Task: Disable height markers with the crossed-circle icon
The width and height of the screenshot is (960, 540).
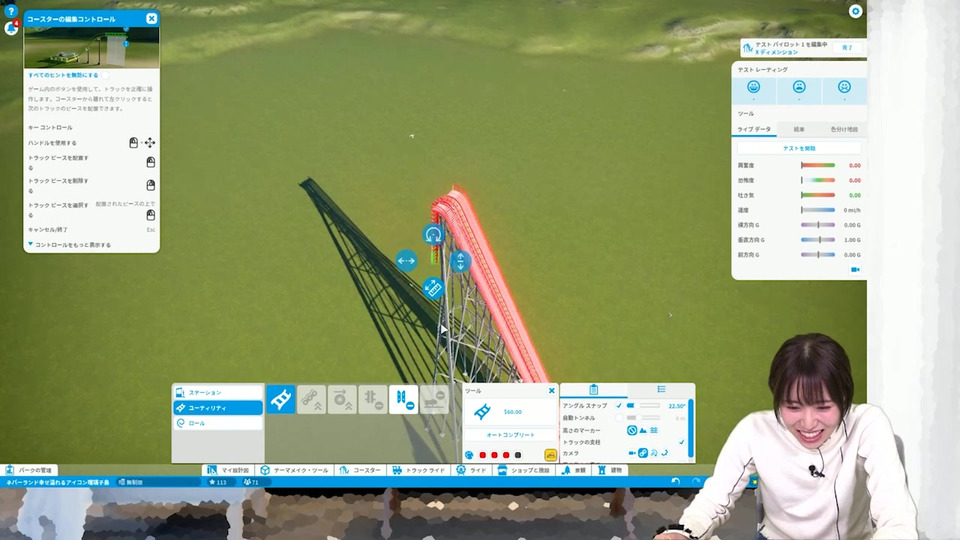Action: [x=632, y=430]
